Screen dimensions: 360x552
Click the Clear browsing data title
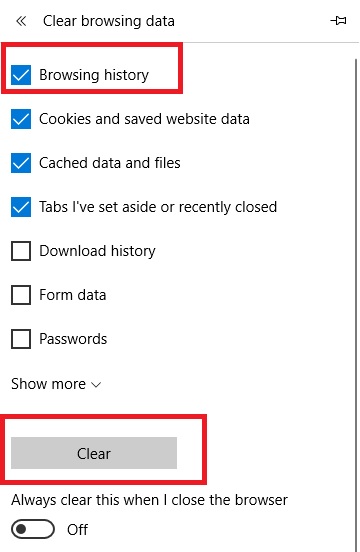pyautogui.click(x=109, y=21)
